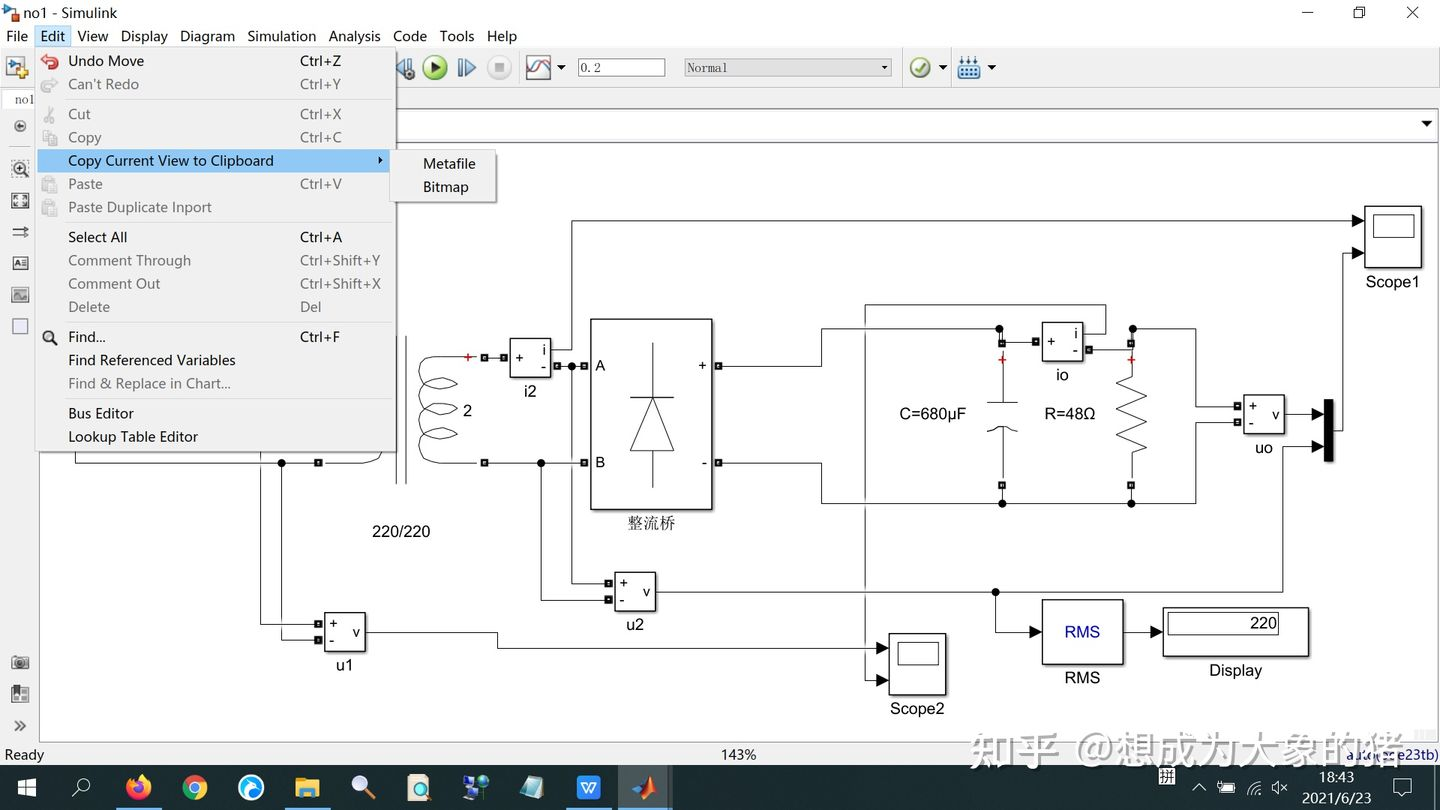Run Model Advisor via green check icon
This screenshot has height=810, width=1440.
[919, 67]
